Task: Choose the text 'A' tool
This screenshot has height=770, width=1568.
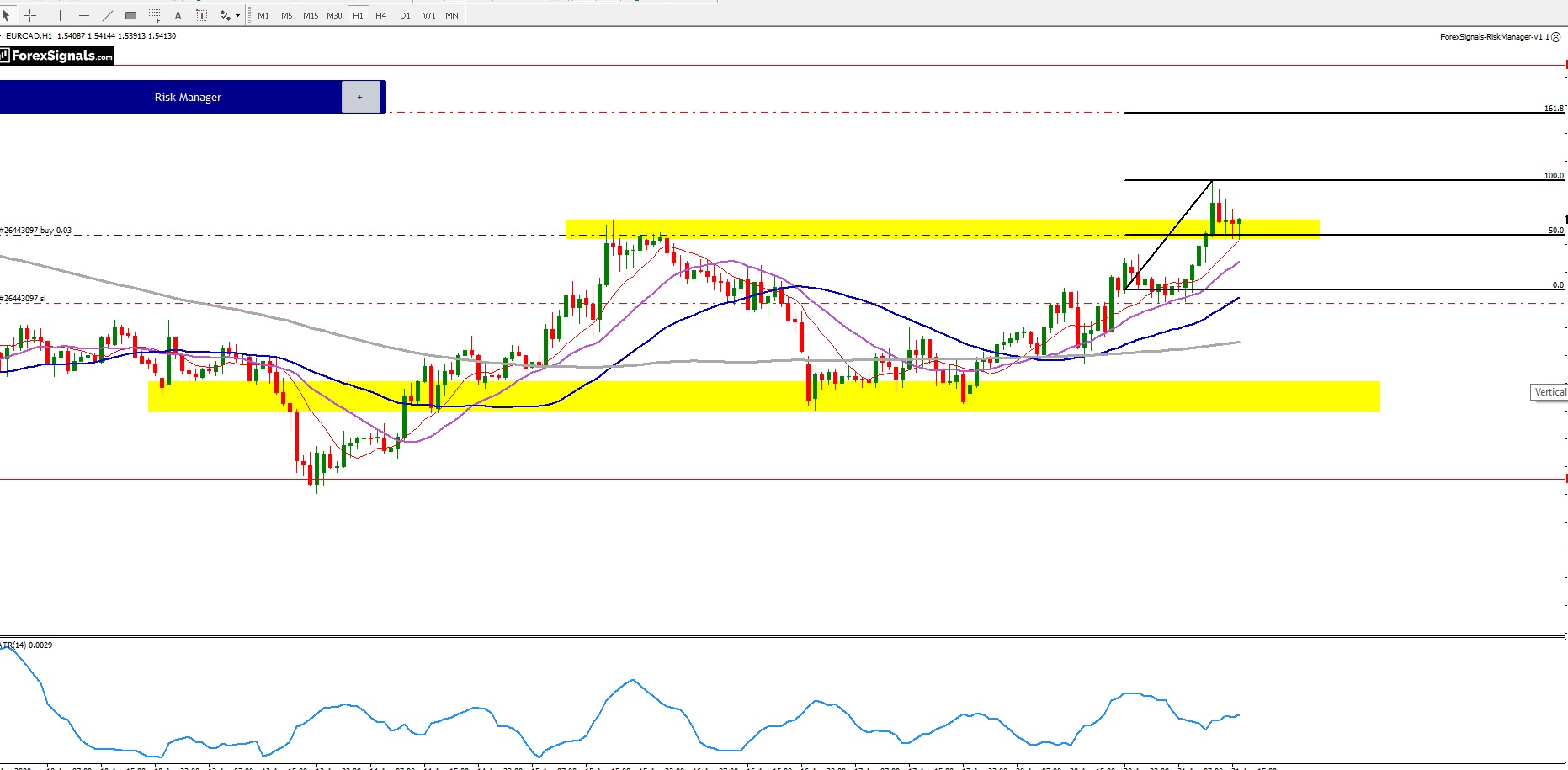Action: [178, 15]
